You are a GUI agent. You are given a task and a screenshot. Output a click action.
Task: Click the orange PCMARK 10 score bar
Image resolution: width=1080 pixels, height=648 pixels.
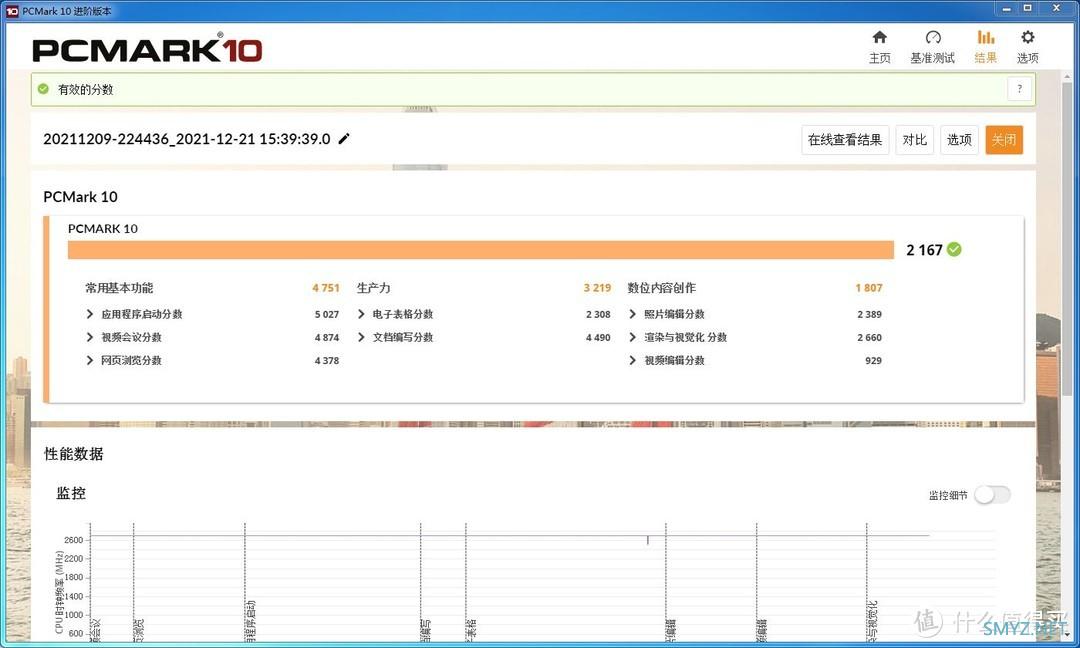point(481,250)
